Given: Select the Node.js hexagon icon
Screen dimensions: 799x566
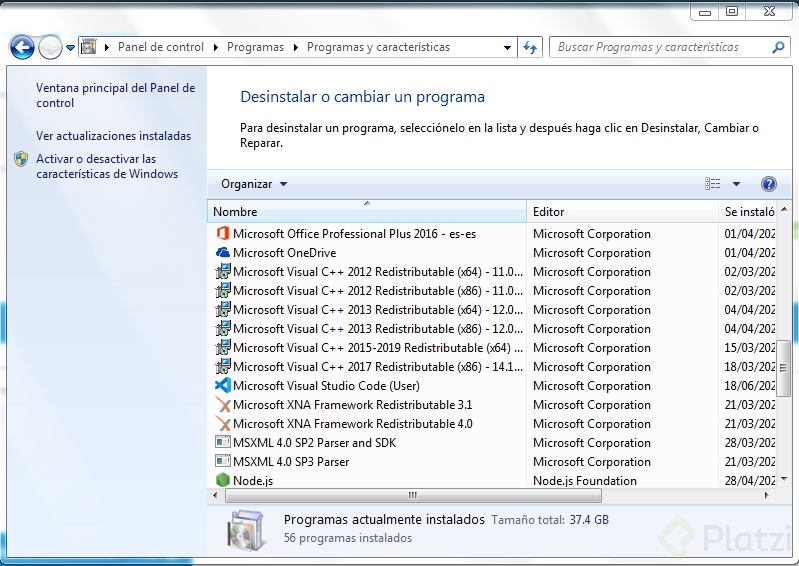Looking at the screenshot, I should [x=223, y=480].
